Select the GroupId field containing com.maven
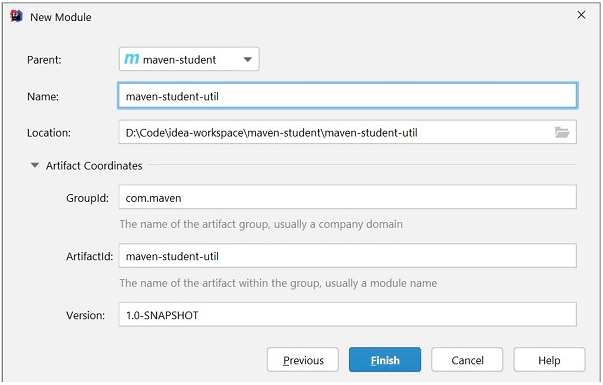This screenshot has height=385, width=603. pos(348,197)
